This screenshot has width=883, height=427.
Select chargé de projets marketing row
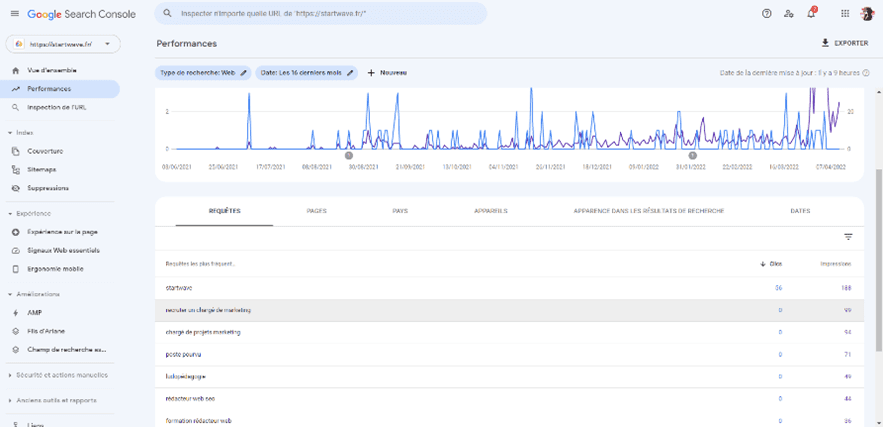pos(509,332)
